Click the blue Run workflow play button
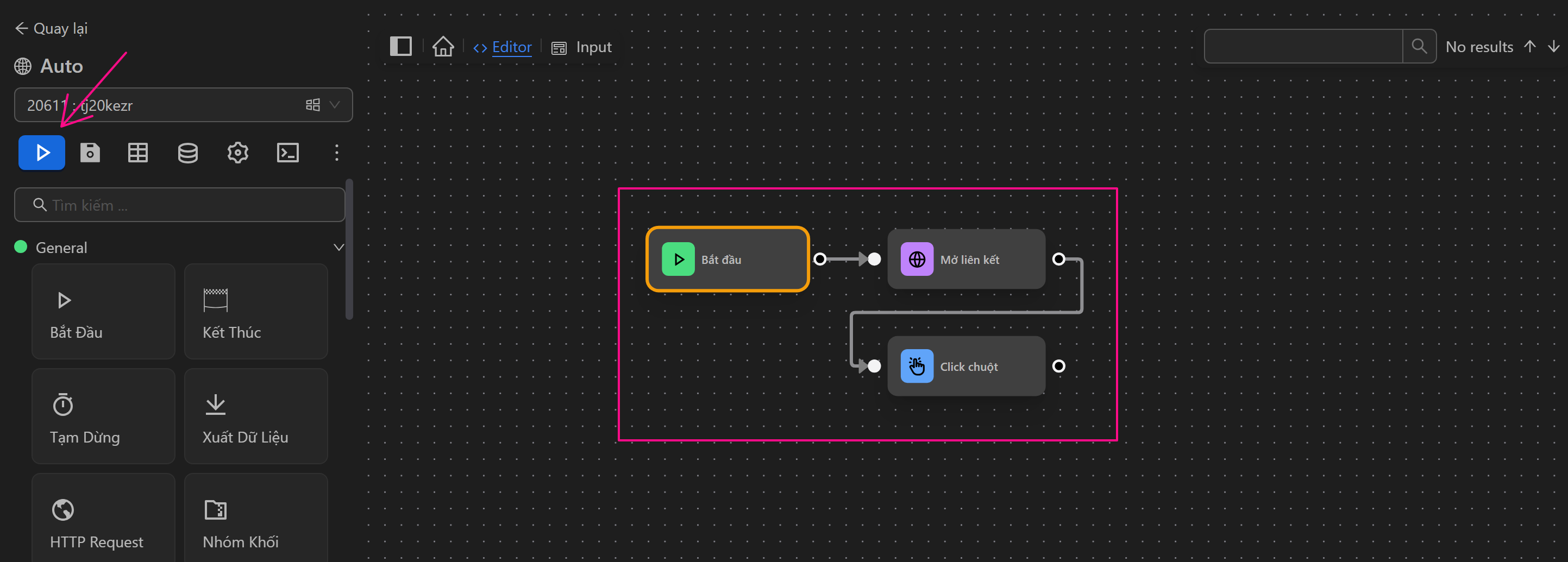Screen dimensions: 1568x562 41,153
